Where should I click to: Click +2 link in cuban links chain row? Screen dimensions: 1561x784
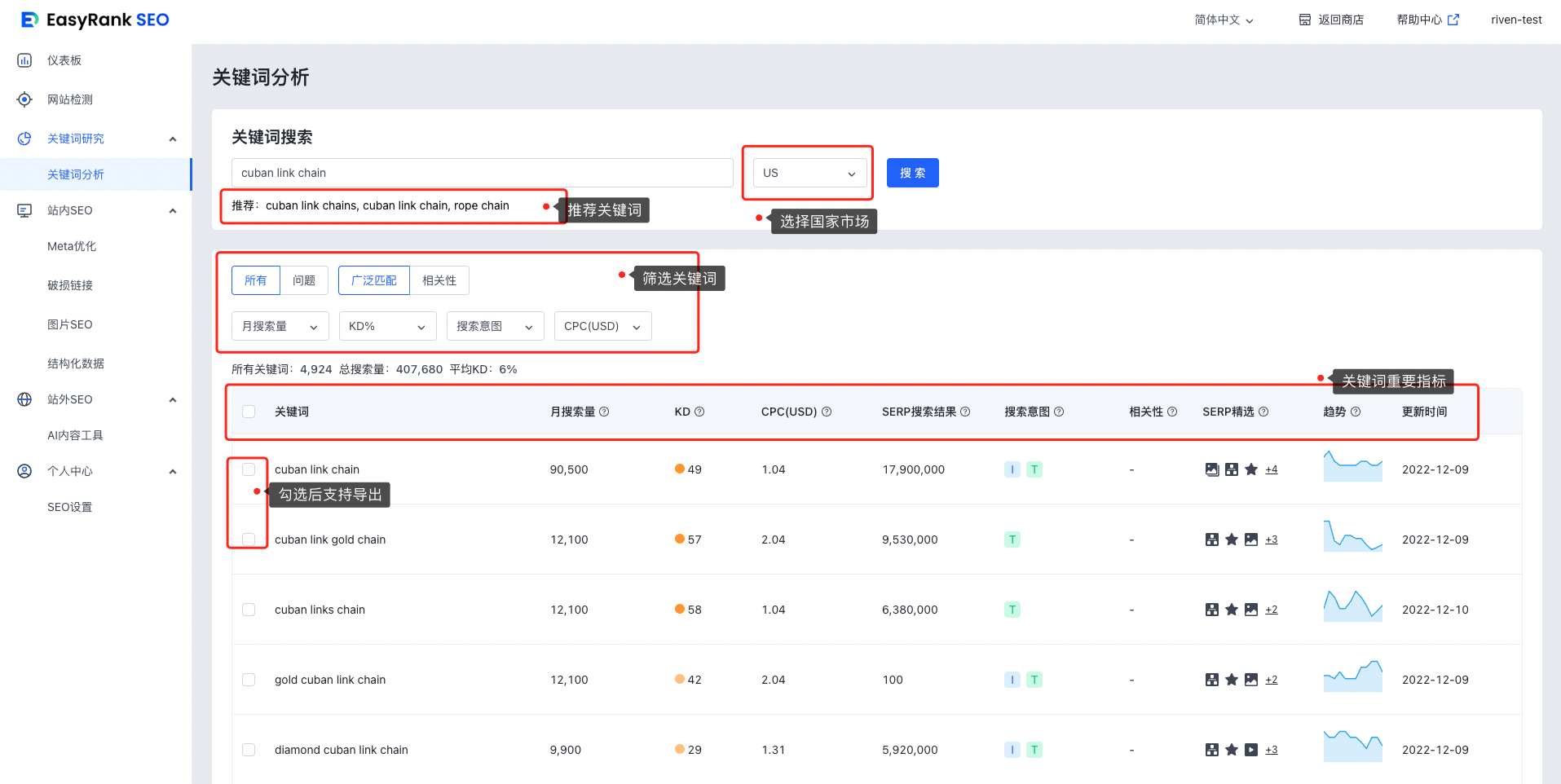pyautogui.click(x=1272, y=610)
